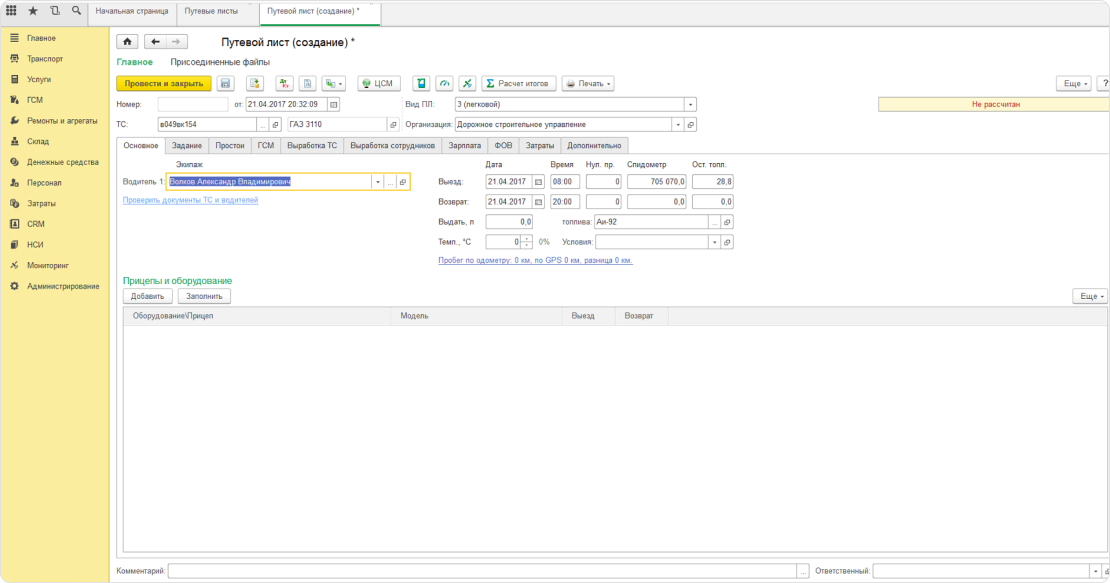Click the Пробег по одометру link
Viewport: 1110px width, 583px height.
click(x=535, y=260)
